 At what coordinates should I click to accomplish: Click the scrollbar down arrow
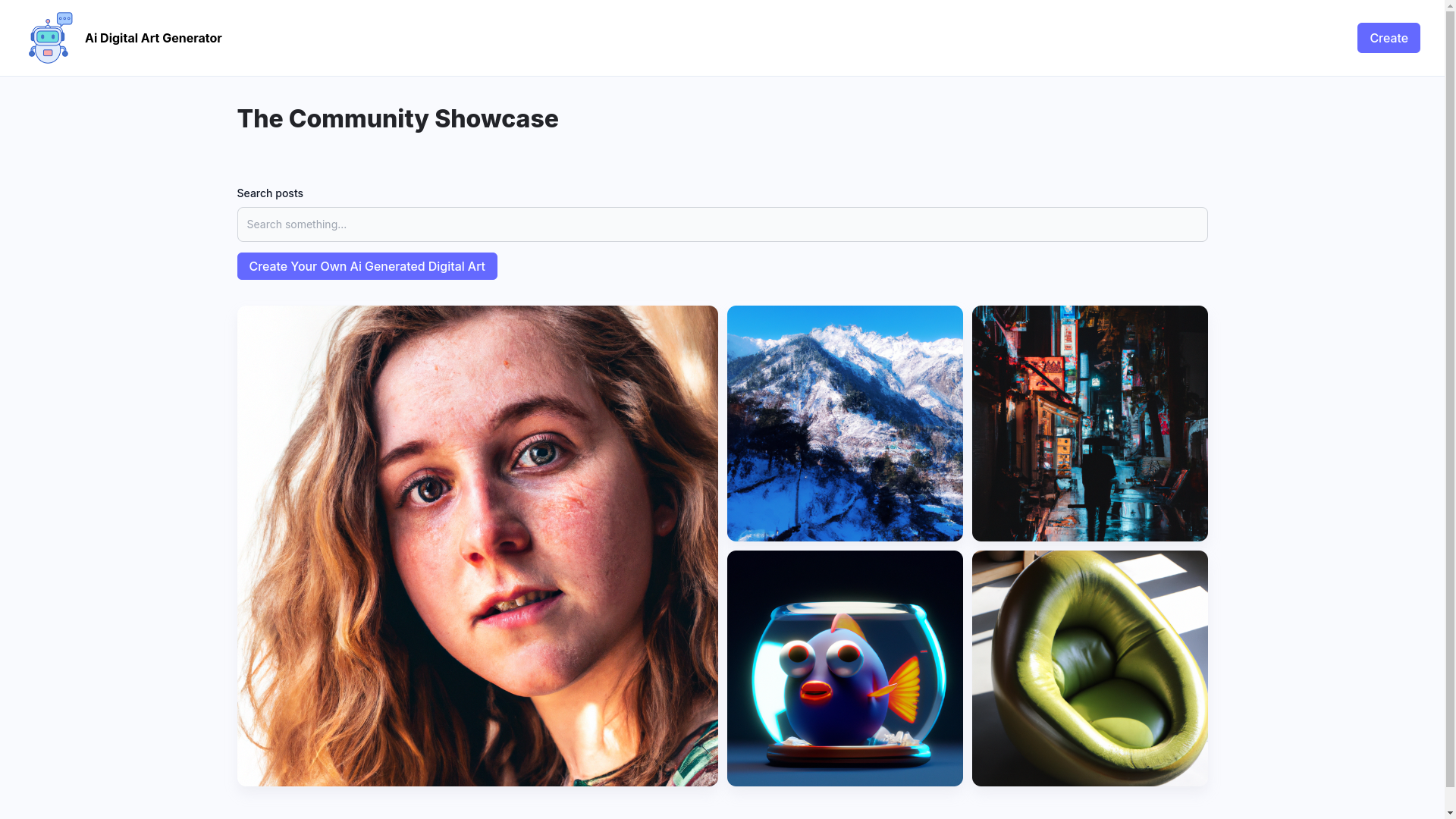point(1450,813)
